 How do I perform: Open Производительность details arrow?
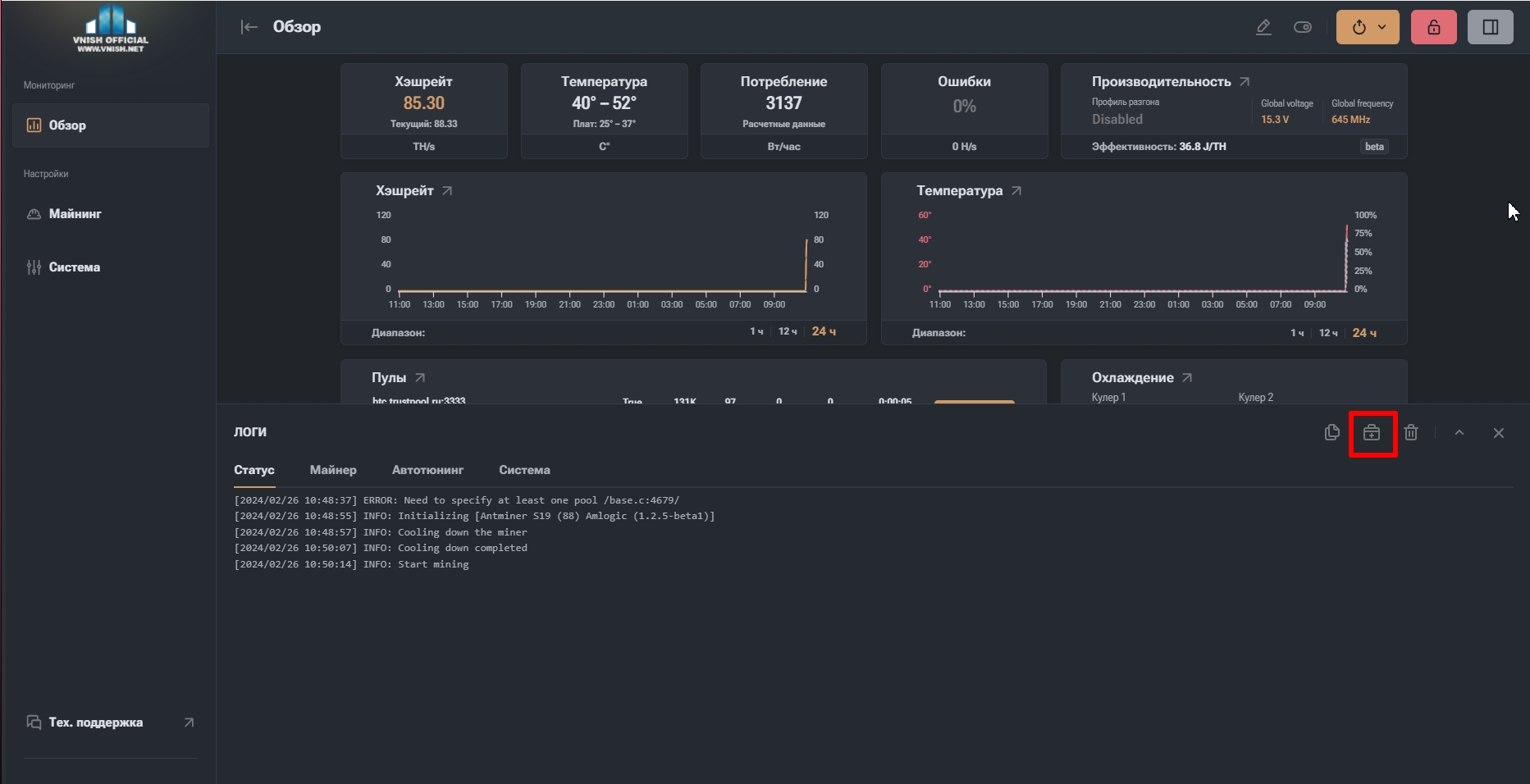[1245, 81]
